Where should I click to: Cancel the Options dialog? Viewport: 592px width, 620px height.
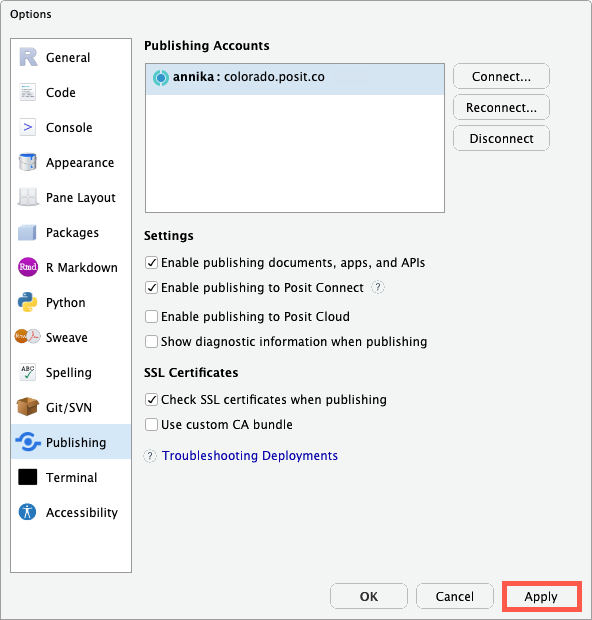coord(454,596)
